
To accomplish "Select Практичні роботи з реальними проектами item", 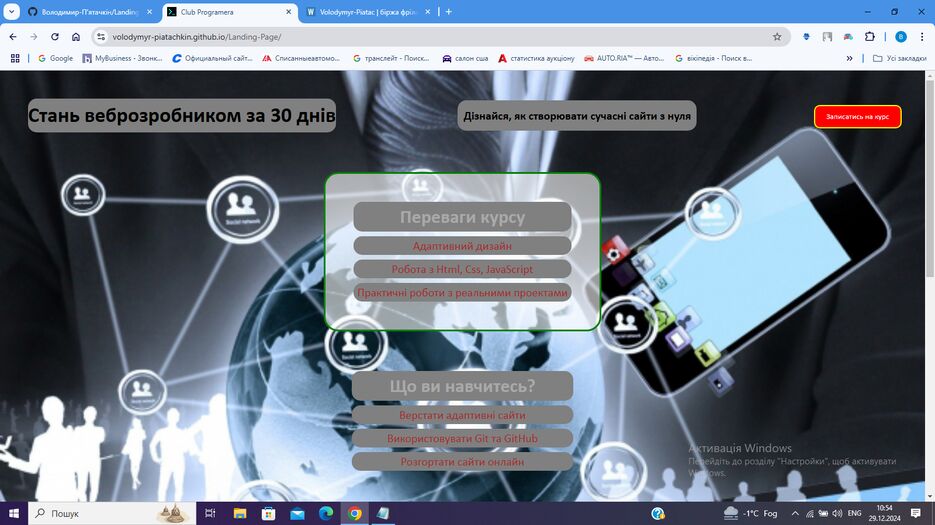I will [462, 292].
